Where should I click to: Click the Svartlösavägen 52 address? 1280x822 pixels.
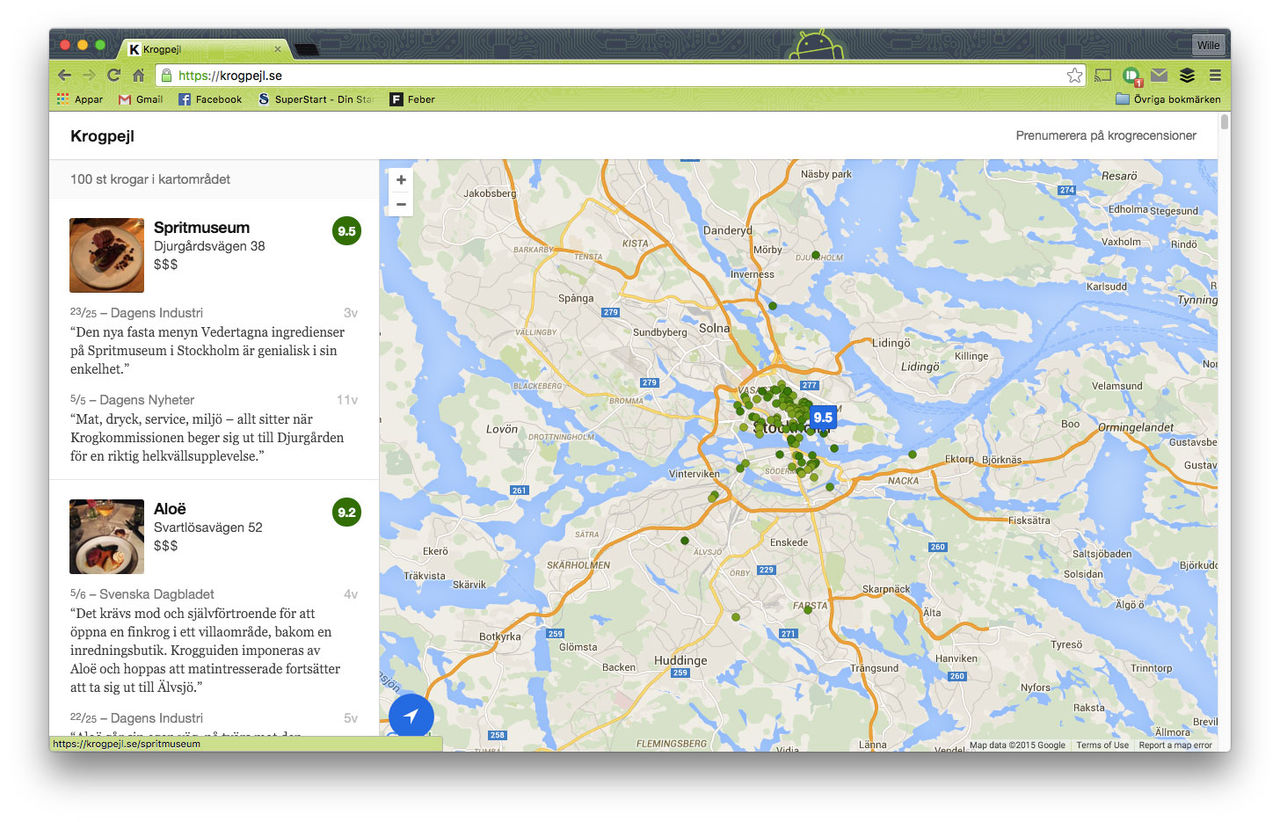208,527
